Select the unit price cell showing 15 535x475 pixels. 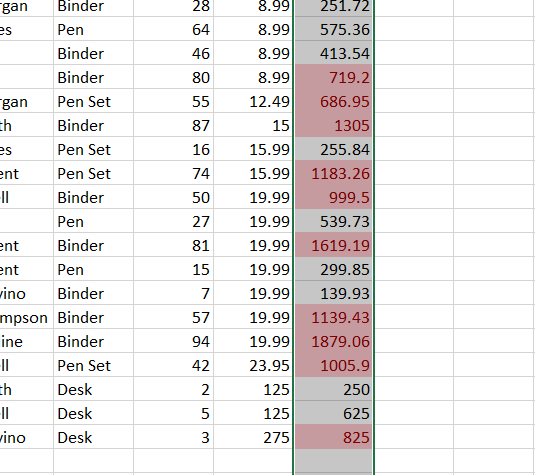(x=253, y=125)
